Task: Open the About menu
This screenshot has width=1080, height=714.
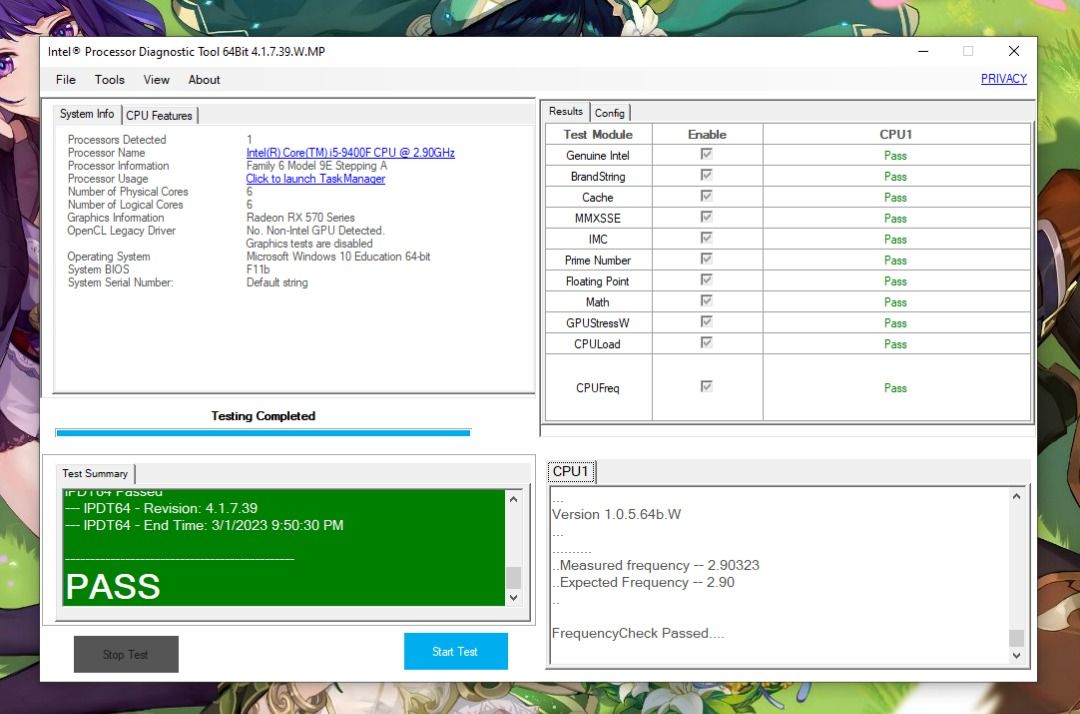Action: pos(205,80)
